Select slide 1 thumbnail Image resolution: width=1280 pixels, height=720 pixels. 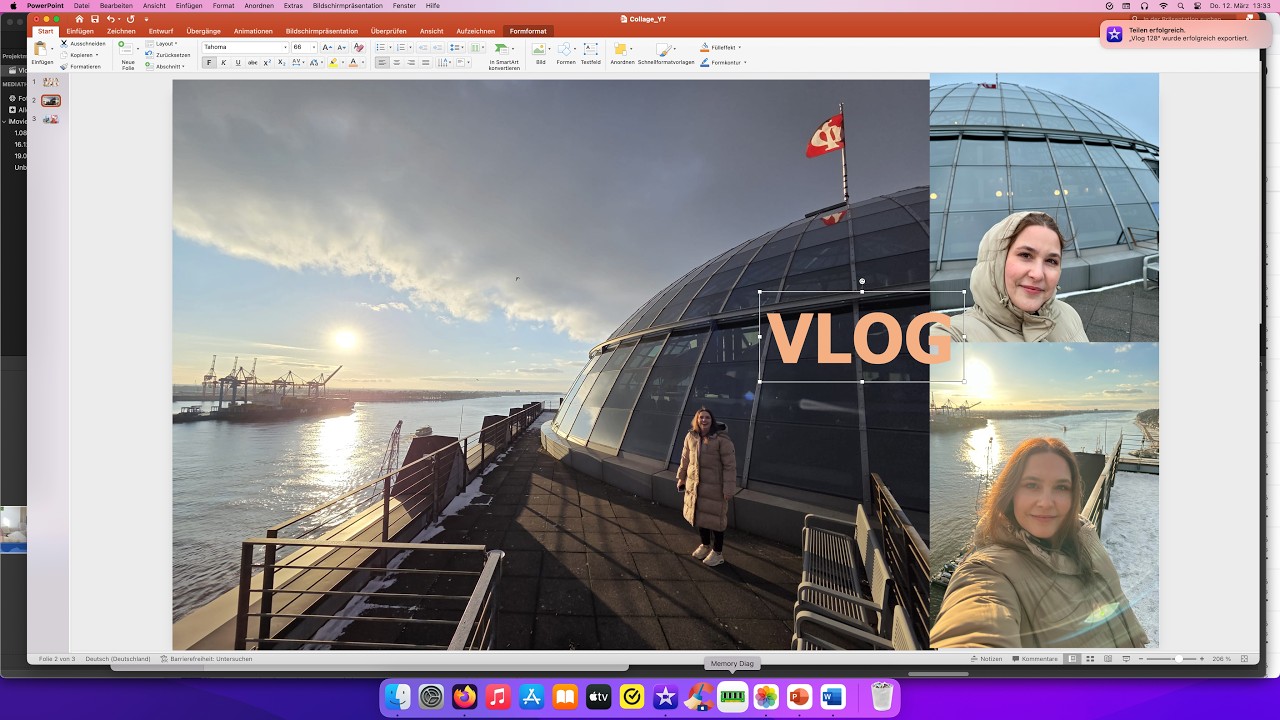[51, 82]
